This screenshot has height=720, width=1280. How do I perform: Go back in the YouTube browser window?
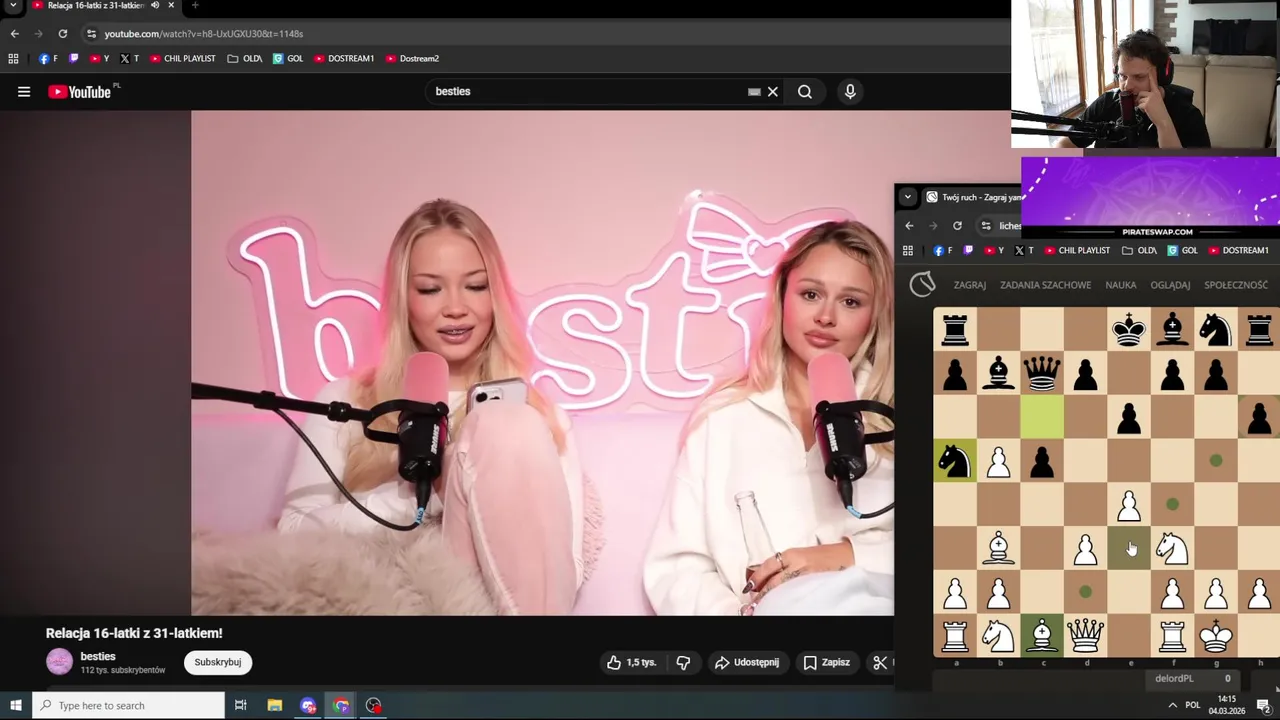point(14,34)
